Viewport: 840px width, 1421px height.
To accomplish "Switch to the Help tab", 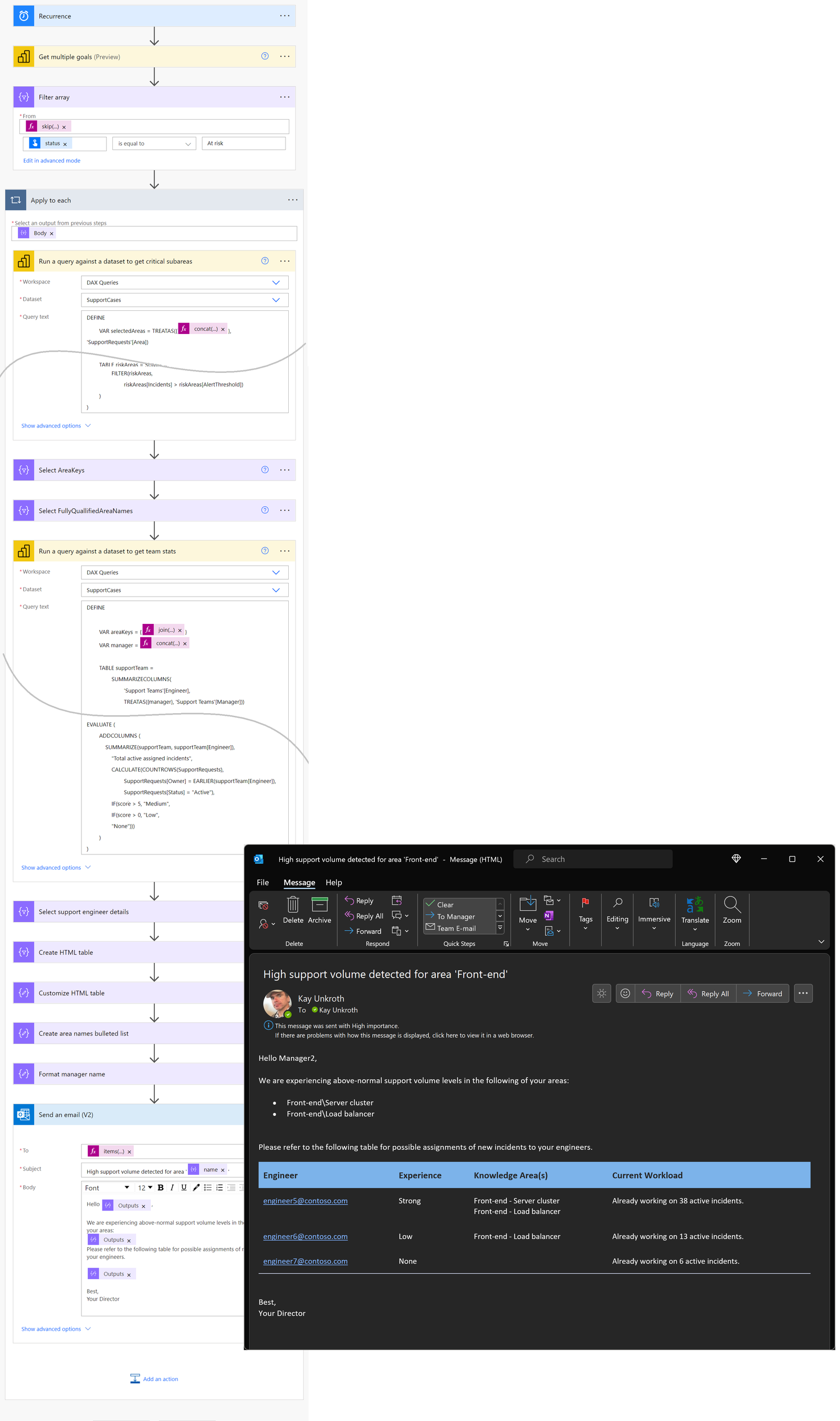I will [x=333, y=882].
